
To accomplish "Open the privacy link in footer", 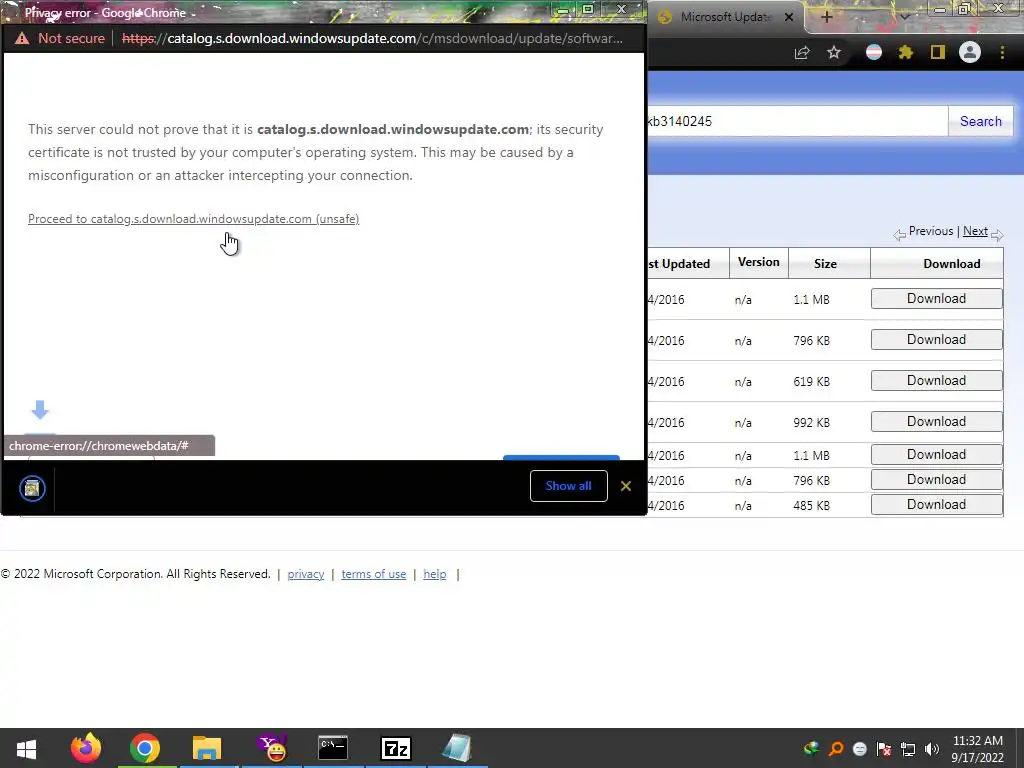I will pyautogui.click(x=306, y=574).
